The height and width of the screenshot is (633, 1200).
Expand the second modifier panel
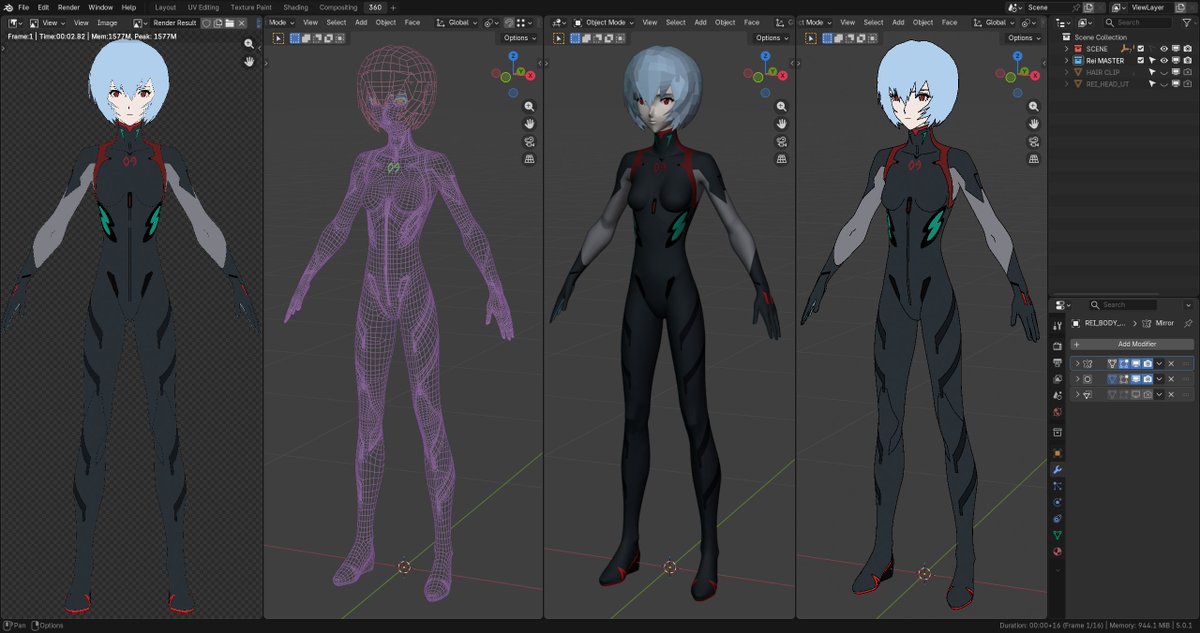click(1077, 379)
